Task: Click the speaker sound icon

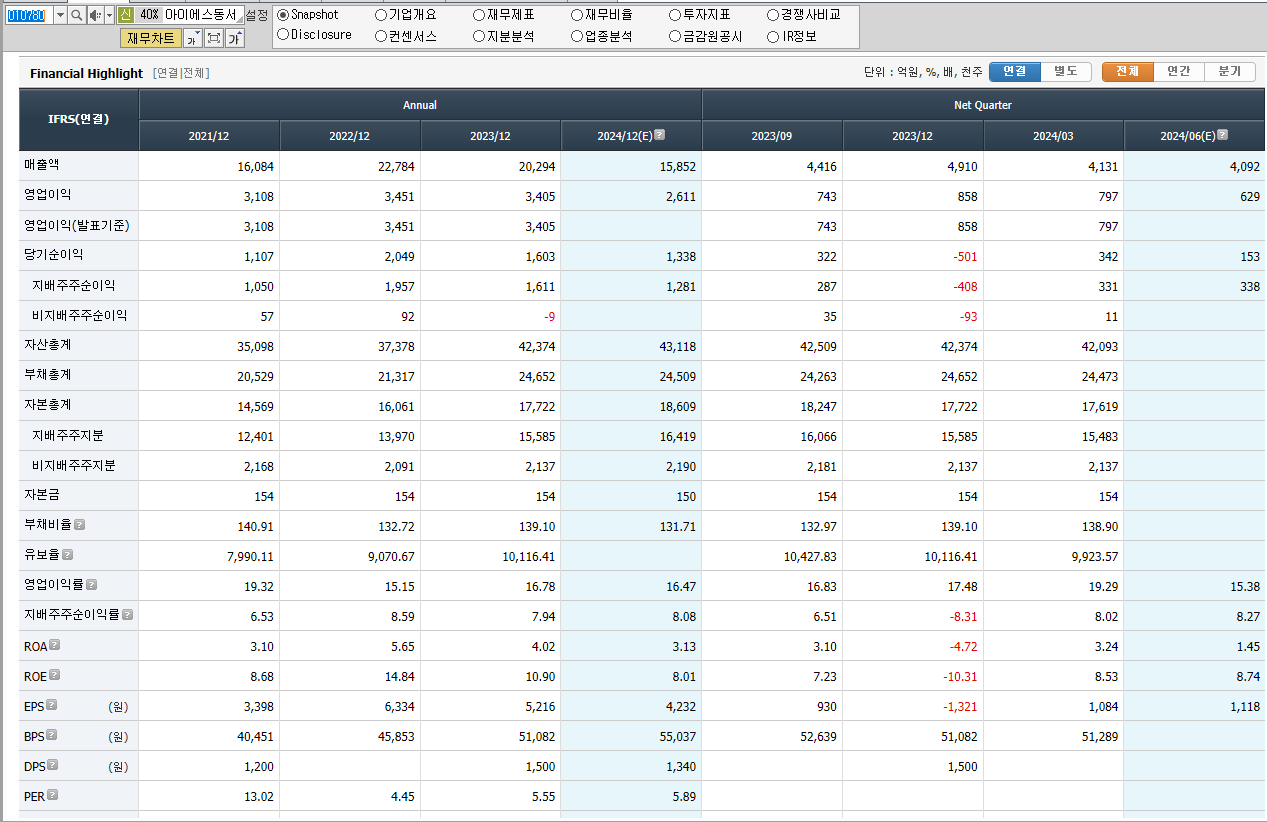Action: [95, 15]
